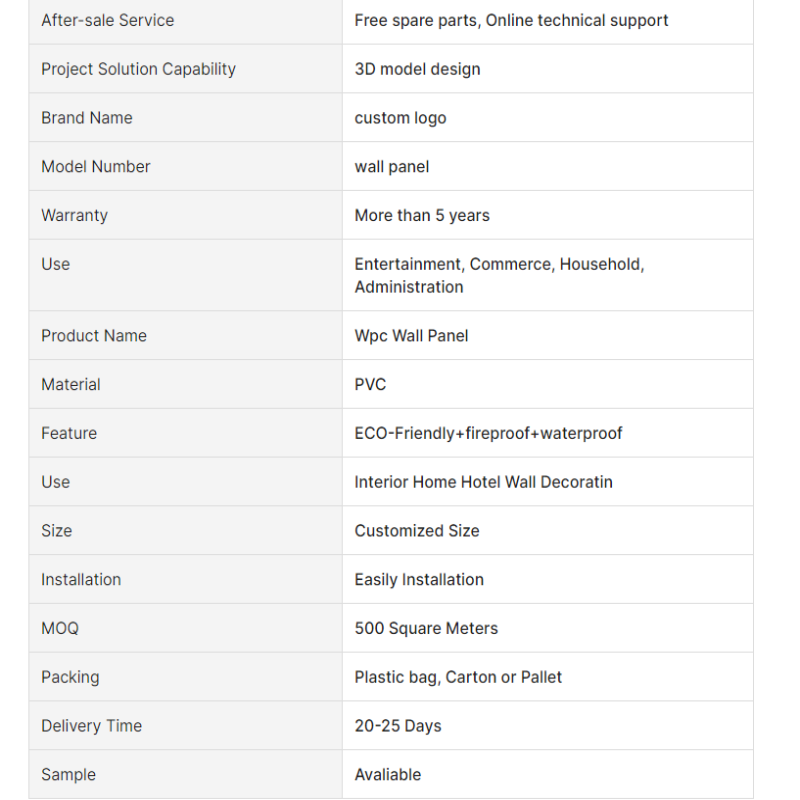The image size is (800, 800).
Task: Select the Free spare parts, Online technical support text
Action: (511, 20)
